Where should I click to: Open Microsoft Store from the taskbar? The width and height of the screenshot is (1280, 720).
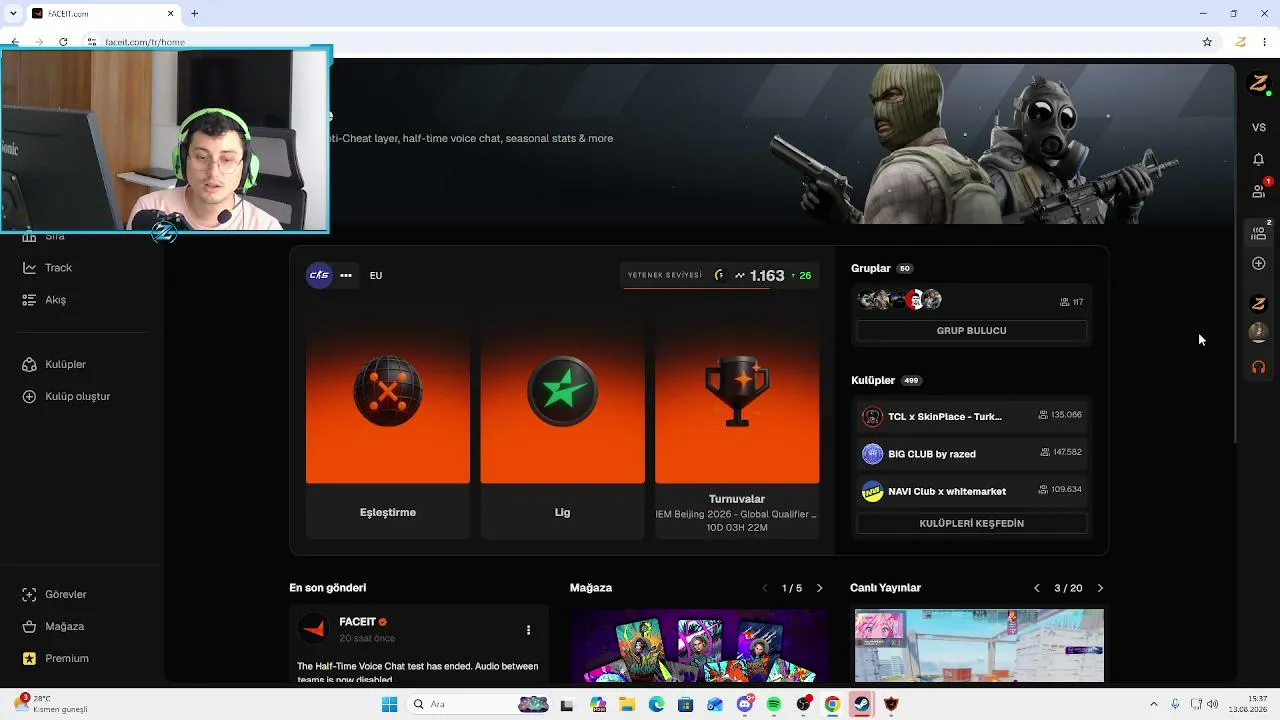pos(685,705)
